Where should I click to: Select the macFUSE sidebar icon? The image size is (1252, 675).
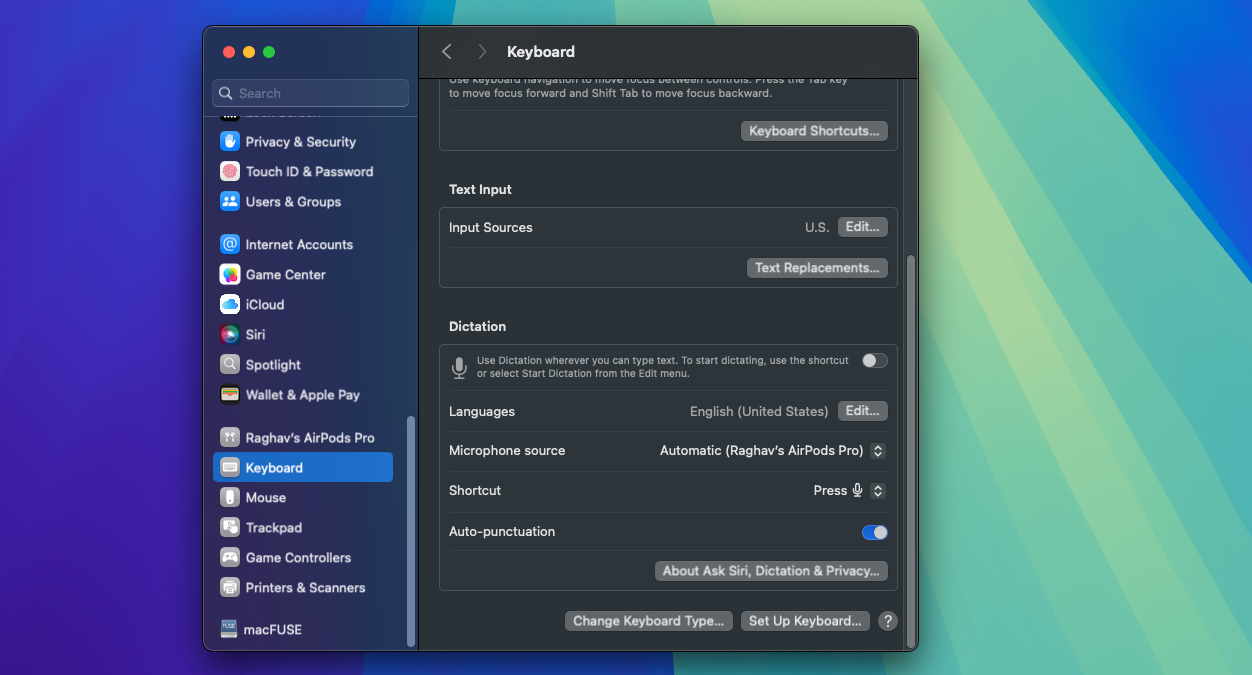230,629
